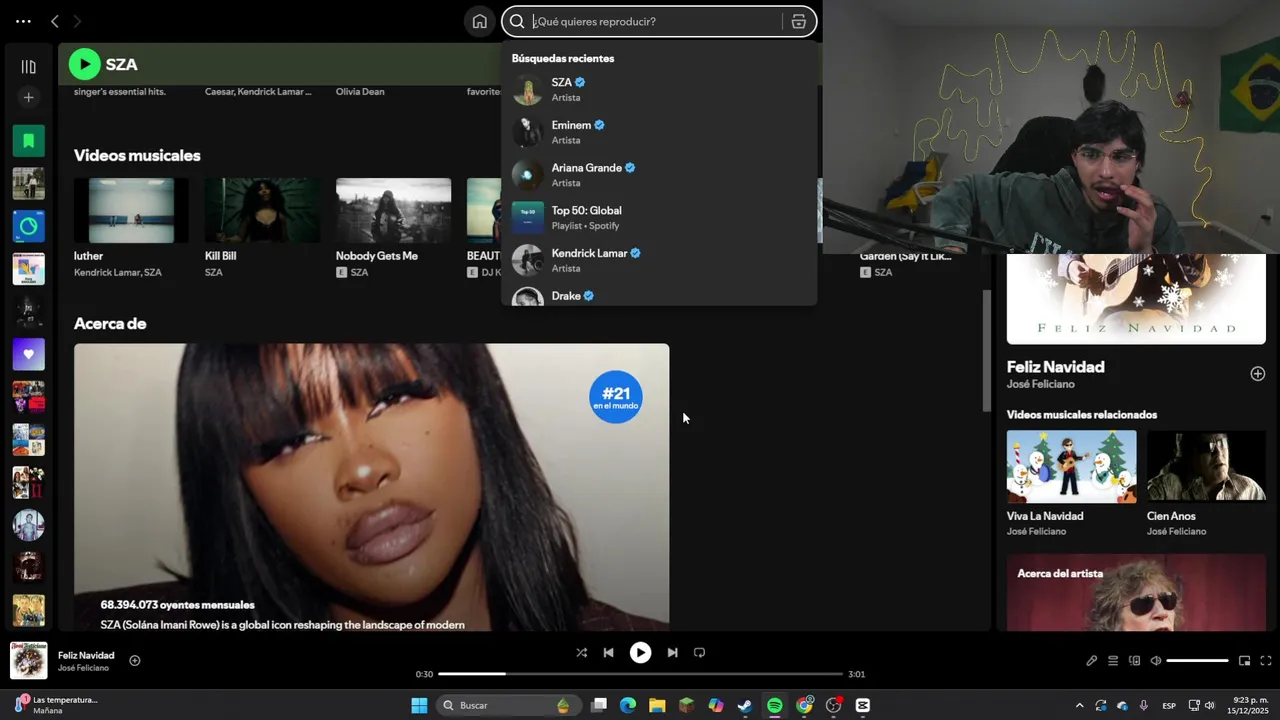The width and height of the screenshot is (1280, 720).
Task: Select Ariana Grande in recent searches
Action: click(x=659, y=175)
